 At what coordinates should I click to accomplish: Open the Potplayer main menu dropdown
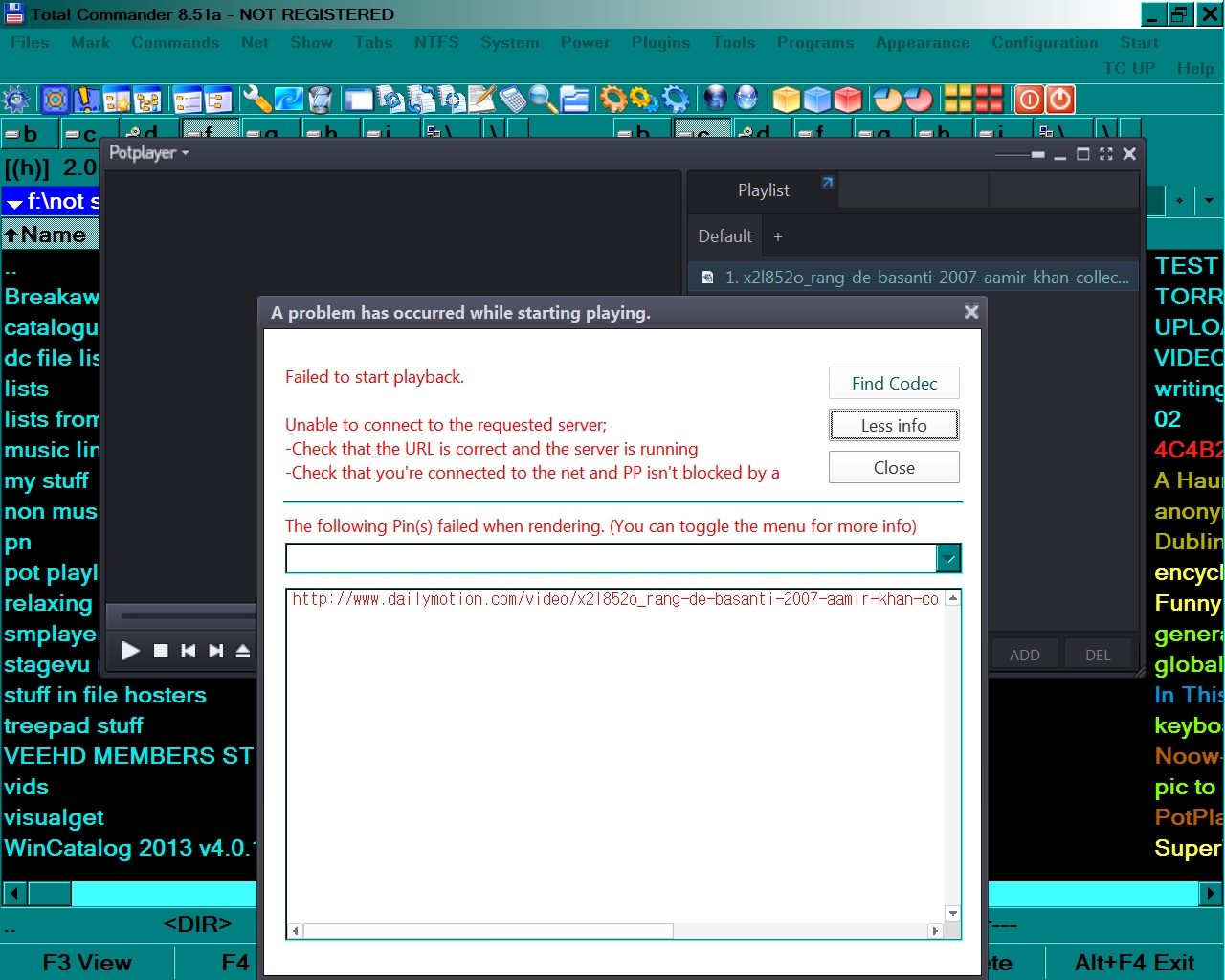149,153
